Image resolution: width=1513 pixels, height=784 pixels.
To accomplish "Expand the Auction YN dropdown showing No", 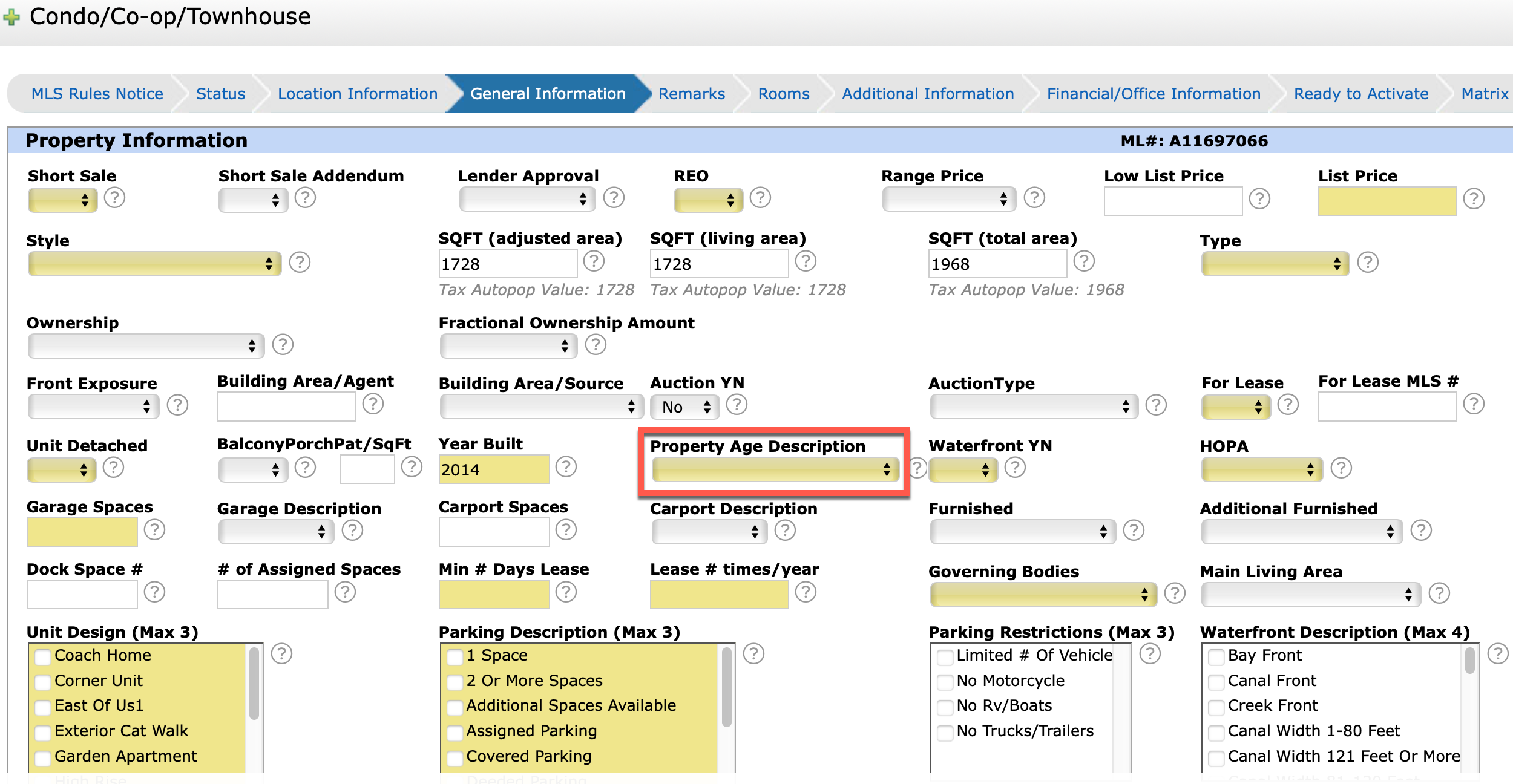I will tap(684, 407).
